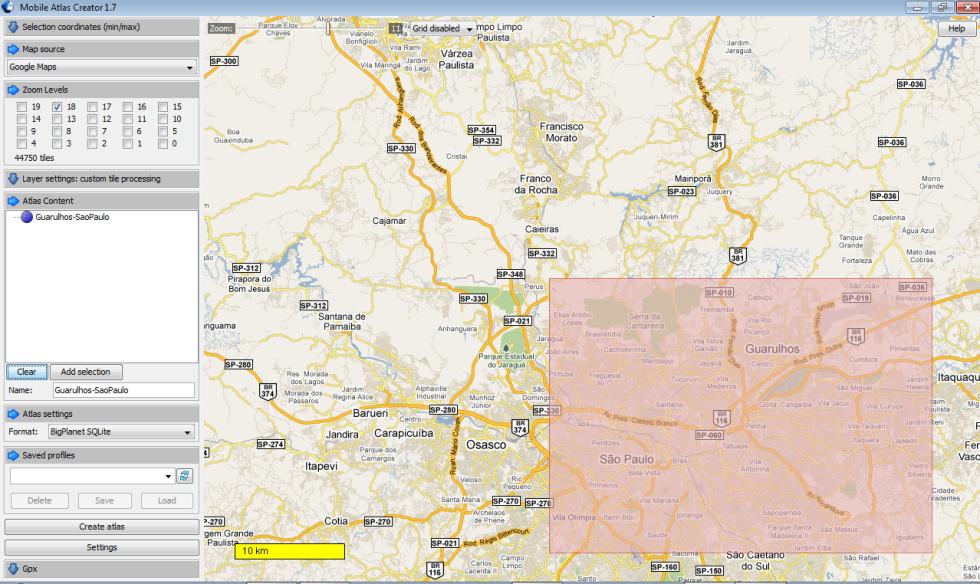Screen dimensions: 980x584
Task: Edit the atlas Name field
Action: coord(124,390)
